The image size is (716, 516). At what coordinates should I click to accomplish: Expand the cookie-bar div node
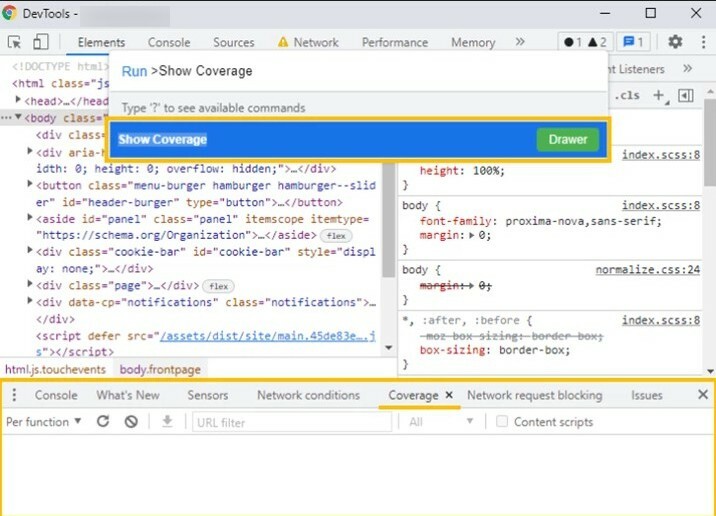pos(30,250)
